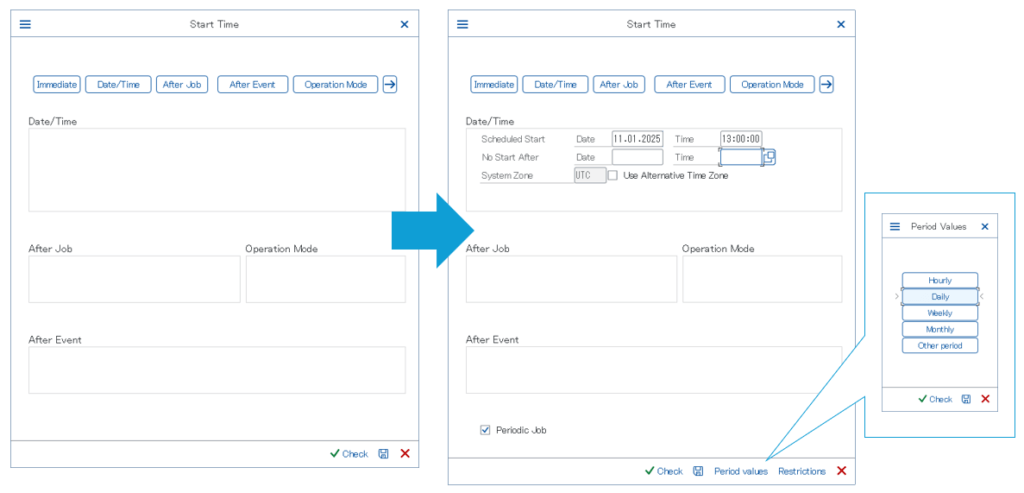Open the Restrictions link
Screen dimensions: 1024x493
802,471
